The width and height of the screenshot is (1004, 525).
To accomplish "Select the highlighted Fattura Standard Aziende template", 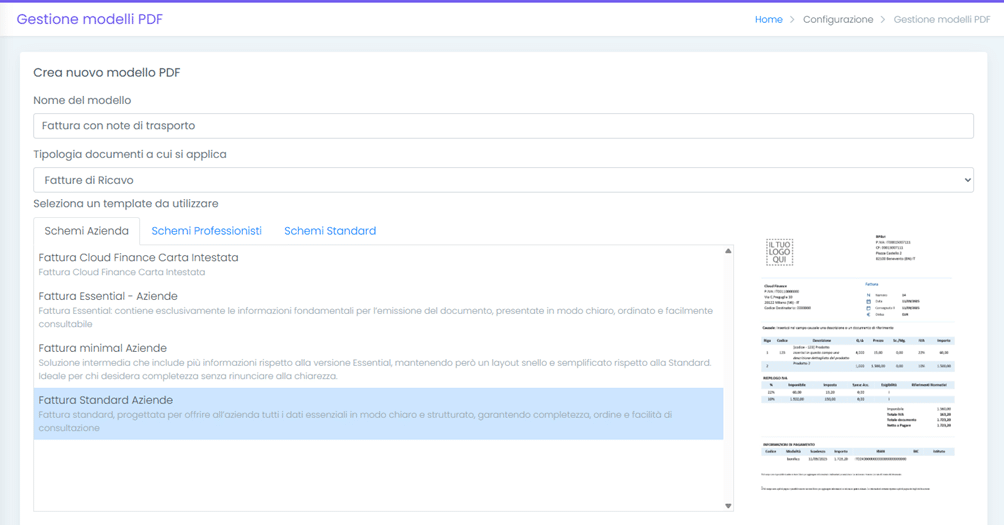I will point(105,400).
